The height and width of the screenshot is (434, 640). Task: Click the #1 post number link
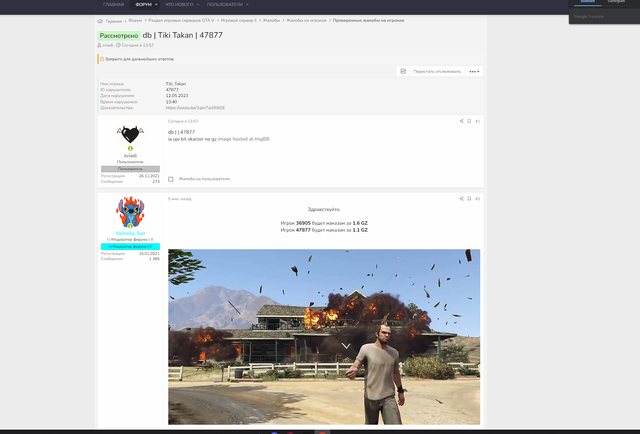tap(478, 121)
